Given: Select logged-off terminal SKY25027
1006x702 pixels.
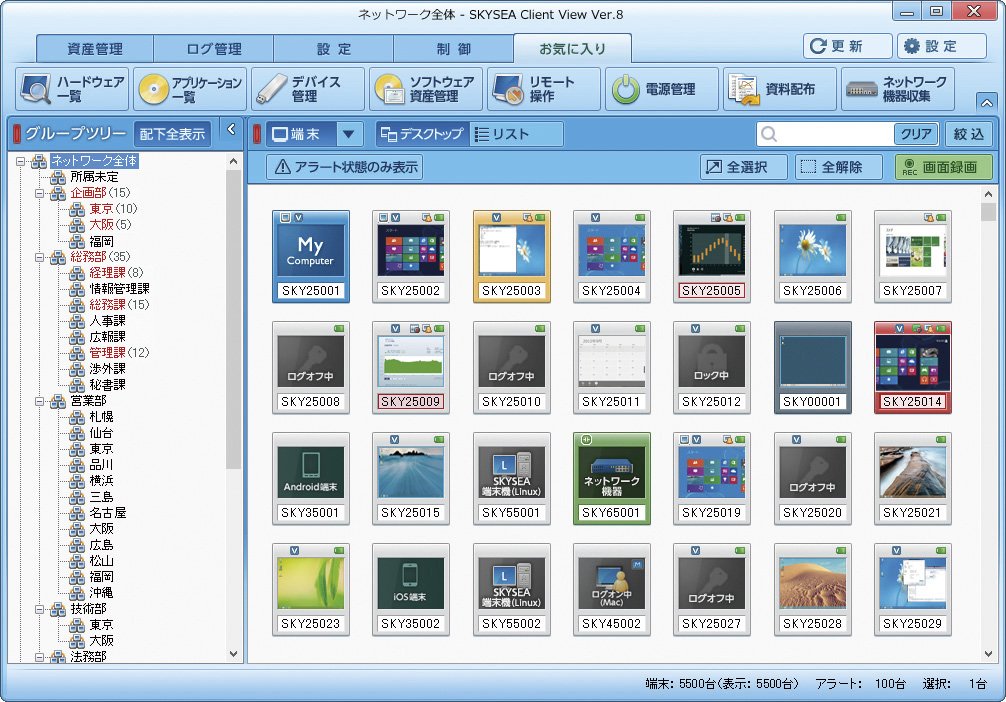Looking at the screenshot, I should tap(712, 590).
